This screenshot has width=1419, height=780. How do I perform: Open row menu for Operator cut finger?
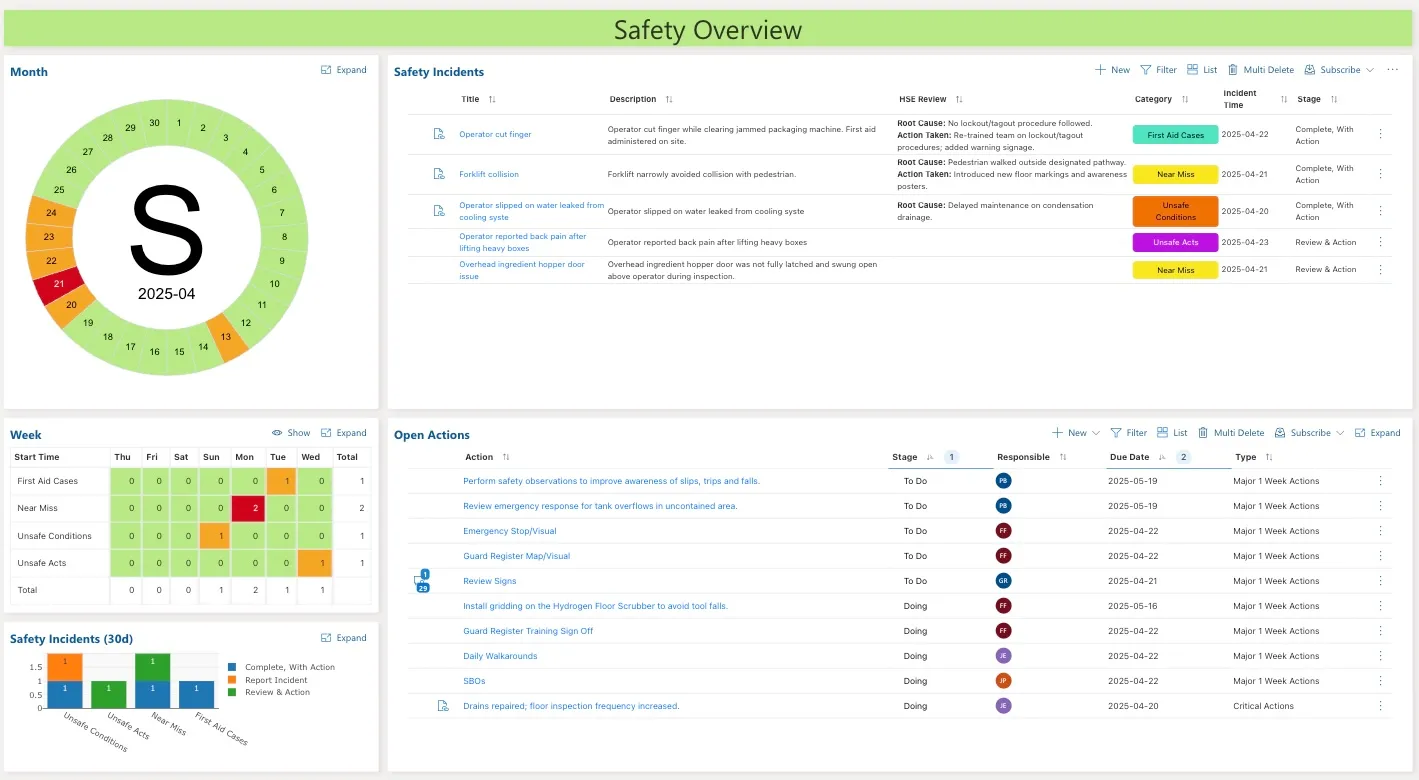[x=1381, y=134]
